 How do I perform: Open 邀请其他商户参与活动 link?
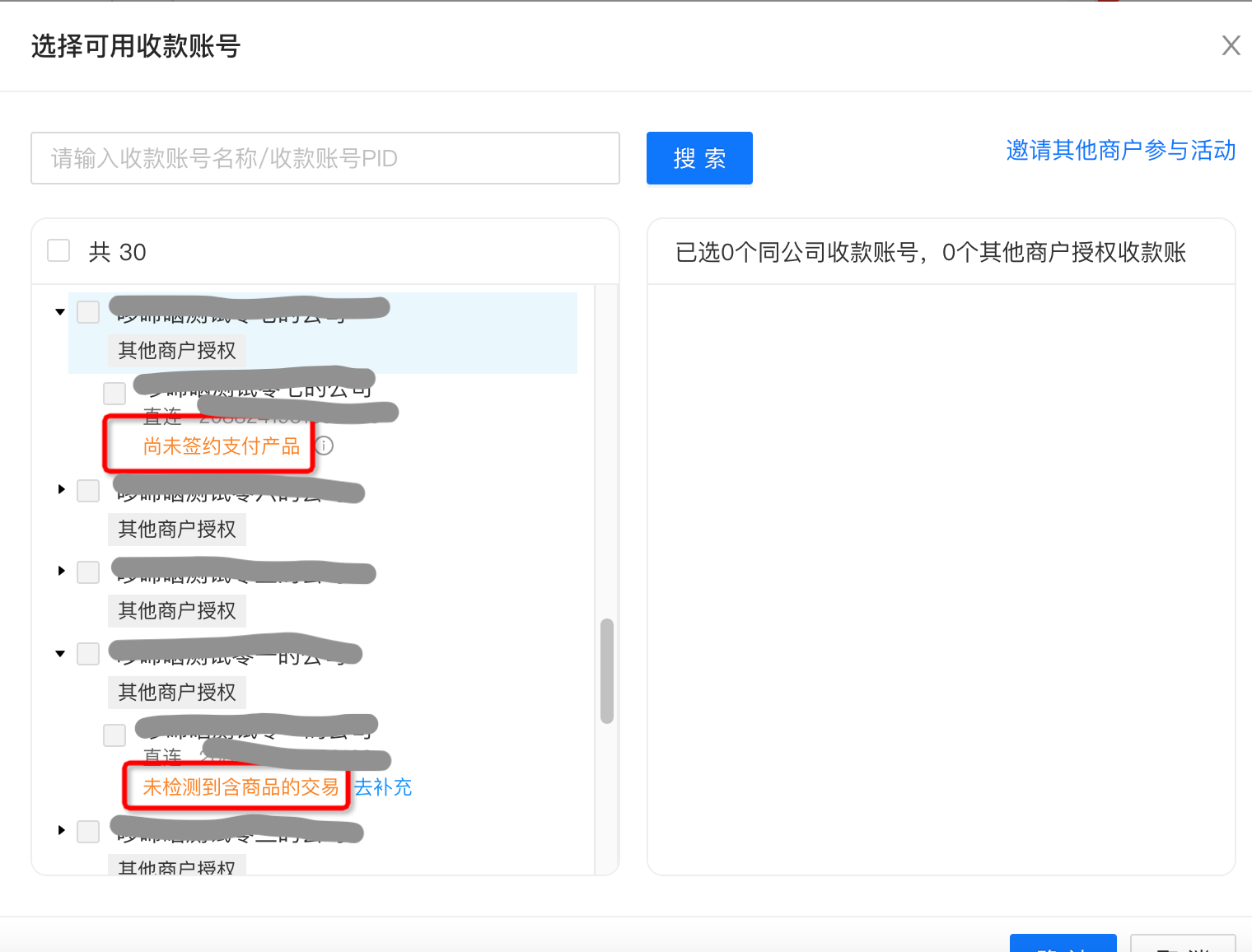pos(1120,150)
